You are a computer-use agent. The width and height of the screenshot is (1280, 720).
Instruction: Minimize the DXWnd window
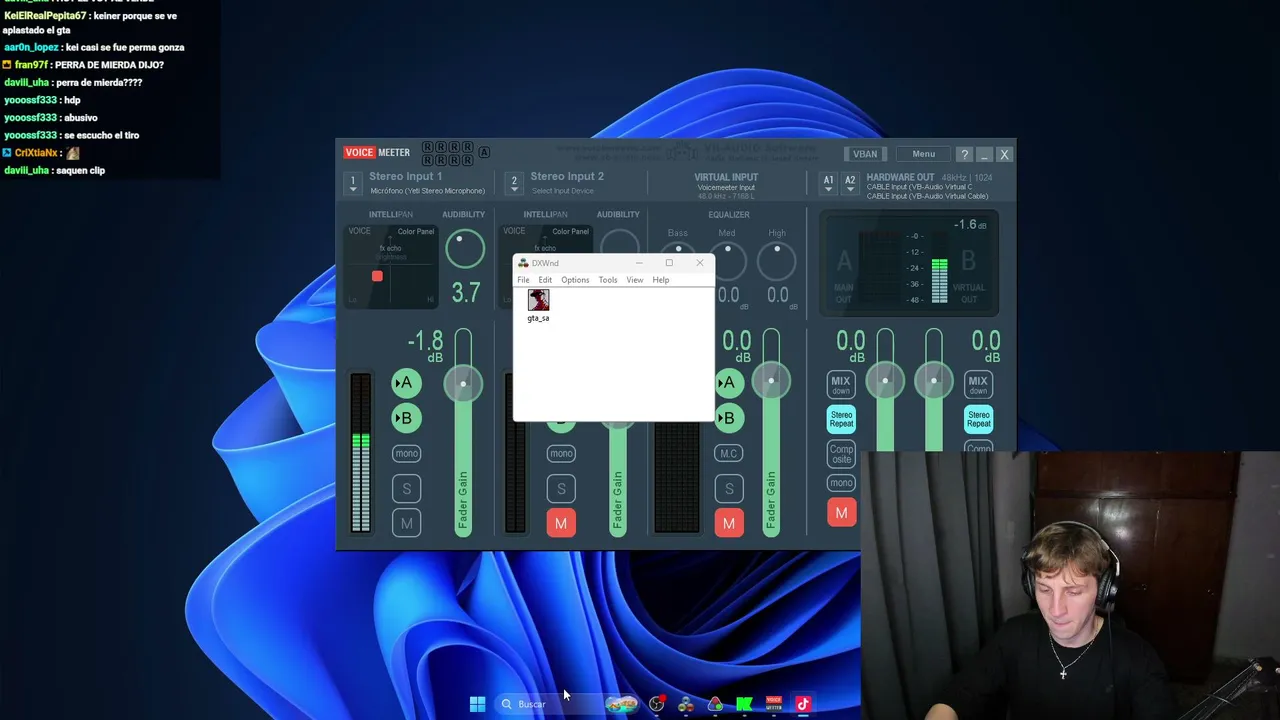639,263
